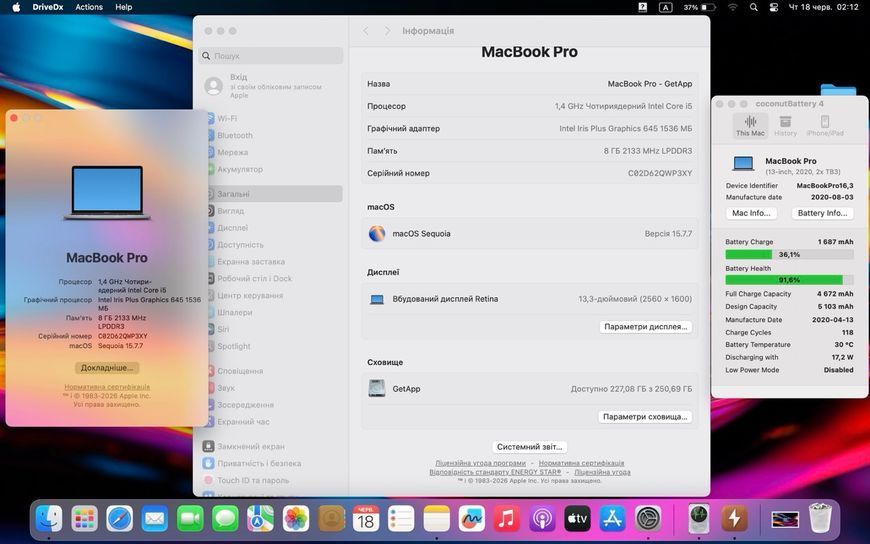
Task: Click Battery Info... button in coconutBattery
Action: coord(822,213)
